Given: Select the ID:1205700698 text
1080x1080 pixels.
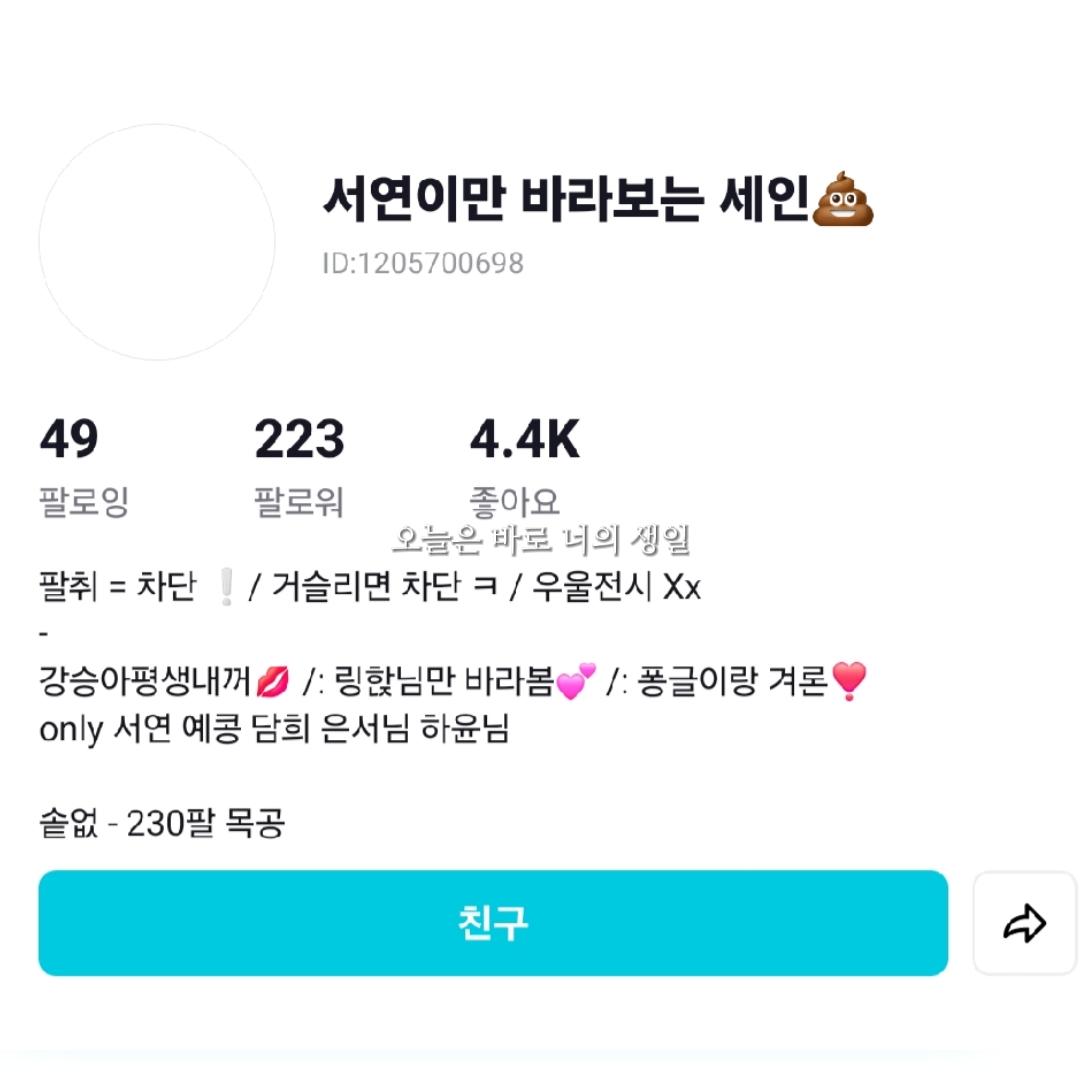Looking at the screenshot, I should (x=423, y=264).
